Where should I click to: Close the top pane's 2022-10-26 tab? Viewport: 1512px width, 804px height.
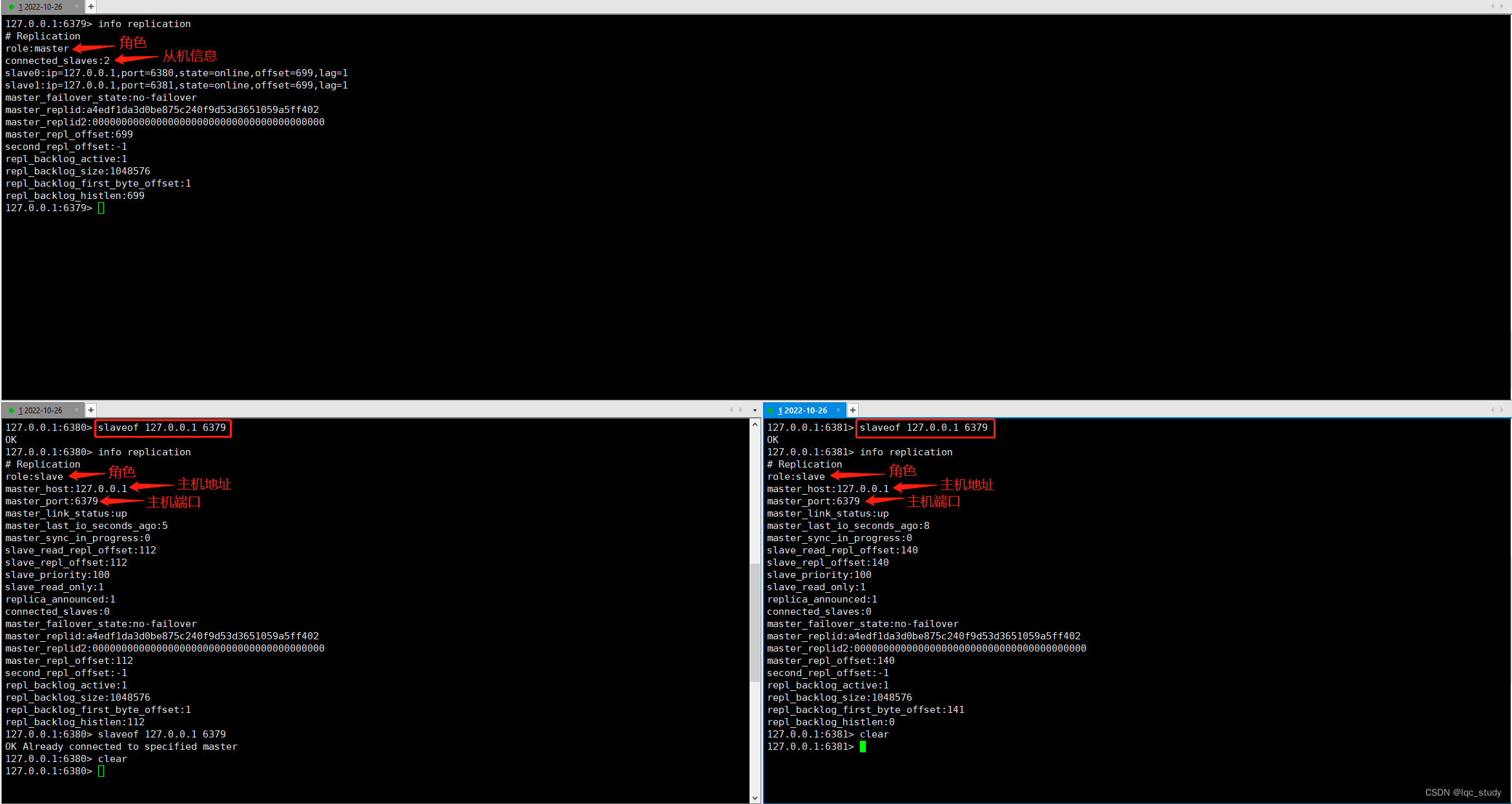76,6
